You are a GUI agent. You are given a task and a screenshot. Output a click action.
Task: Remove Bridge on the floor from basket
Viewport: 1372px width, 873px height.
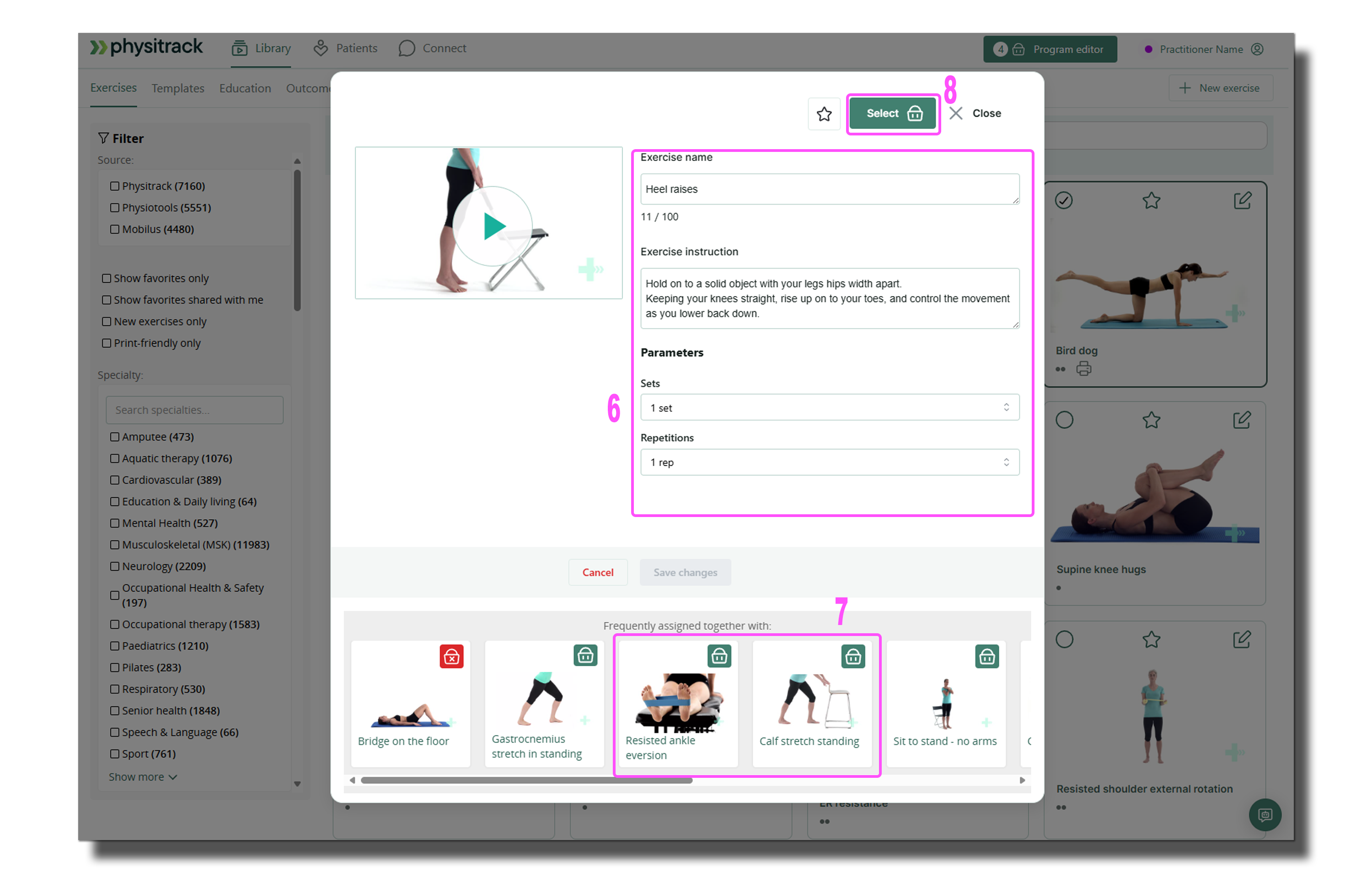[x=451, y=656]
